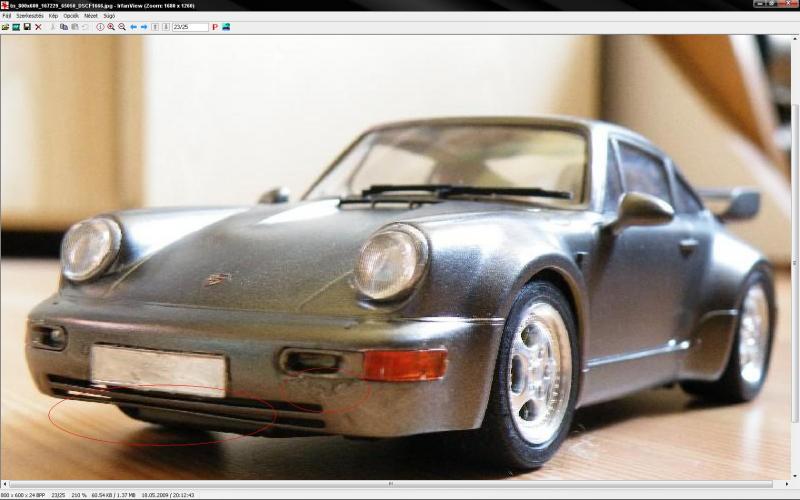Delete the file with the red X icon

[x=38, y=27]
